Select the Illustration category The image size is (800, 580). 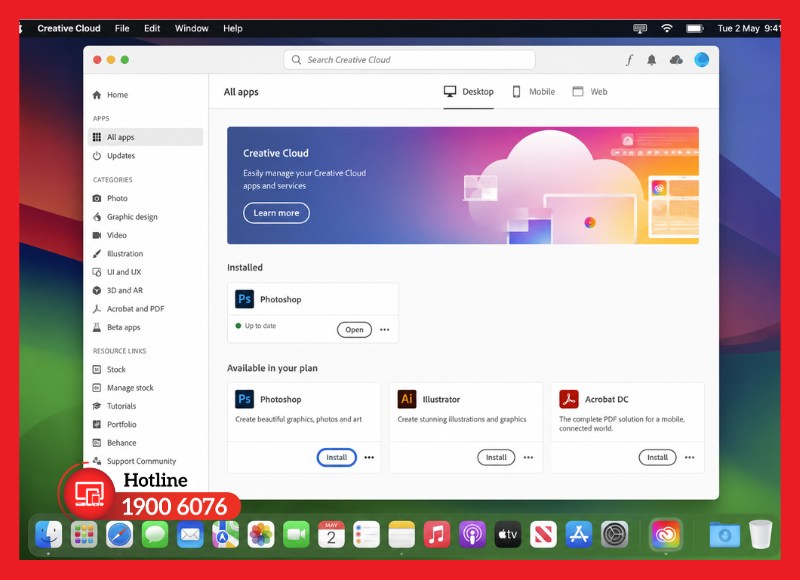pos(117,254)
